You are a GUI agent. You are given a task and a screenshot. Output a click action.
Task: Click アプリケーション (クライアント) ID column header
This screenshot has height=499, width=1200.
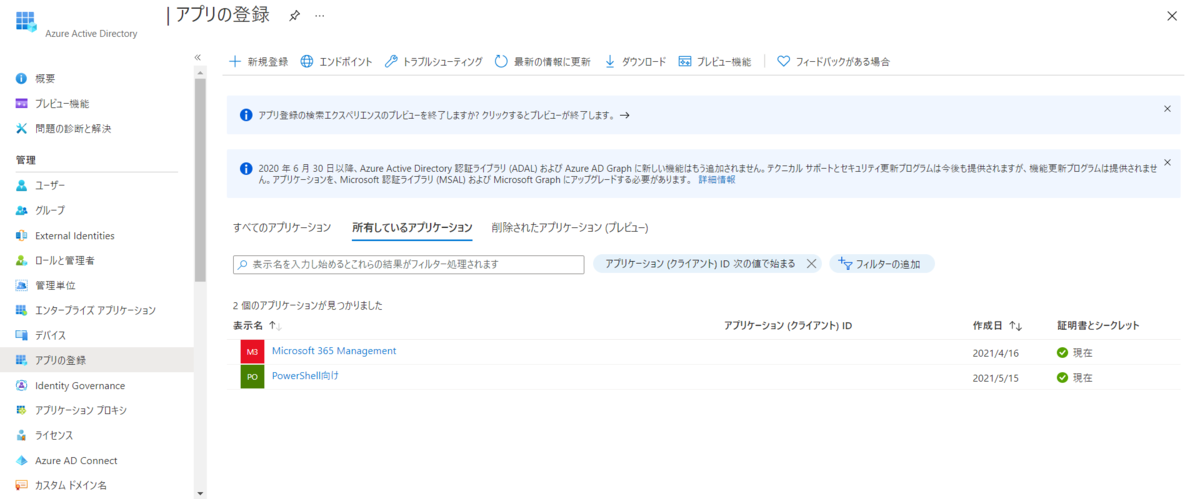[x=788, y=326]
